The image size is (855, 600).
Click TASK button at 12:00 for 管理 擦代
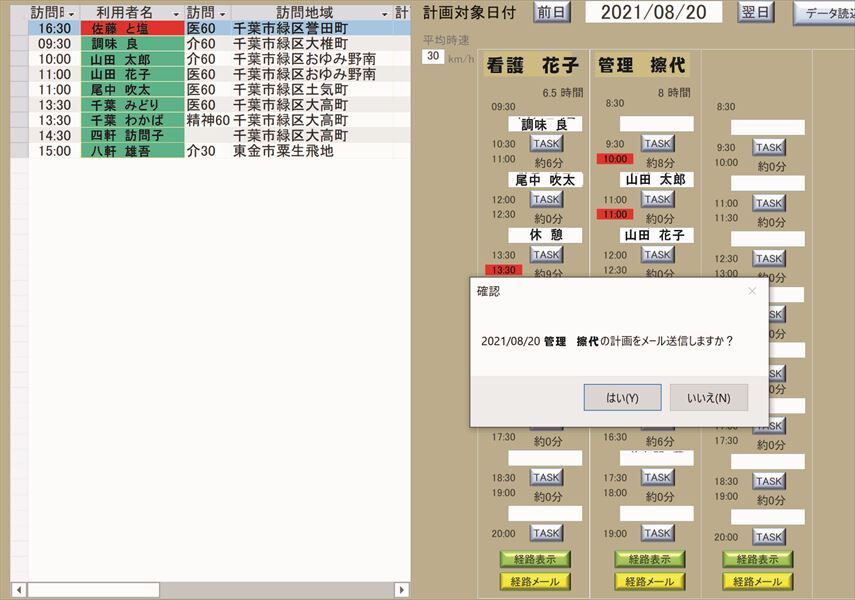(x=658, y=255)
